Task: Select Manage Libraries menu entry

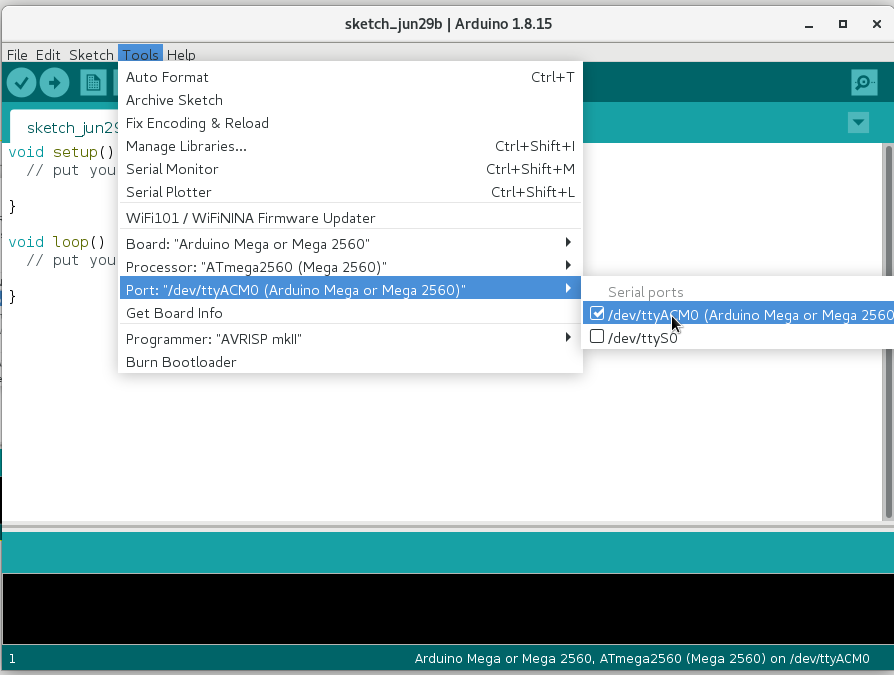Action: click(x=186, y=146)
